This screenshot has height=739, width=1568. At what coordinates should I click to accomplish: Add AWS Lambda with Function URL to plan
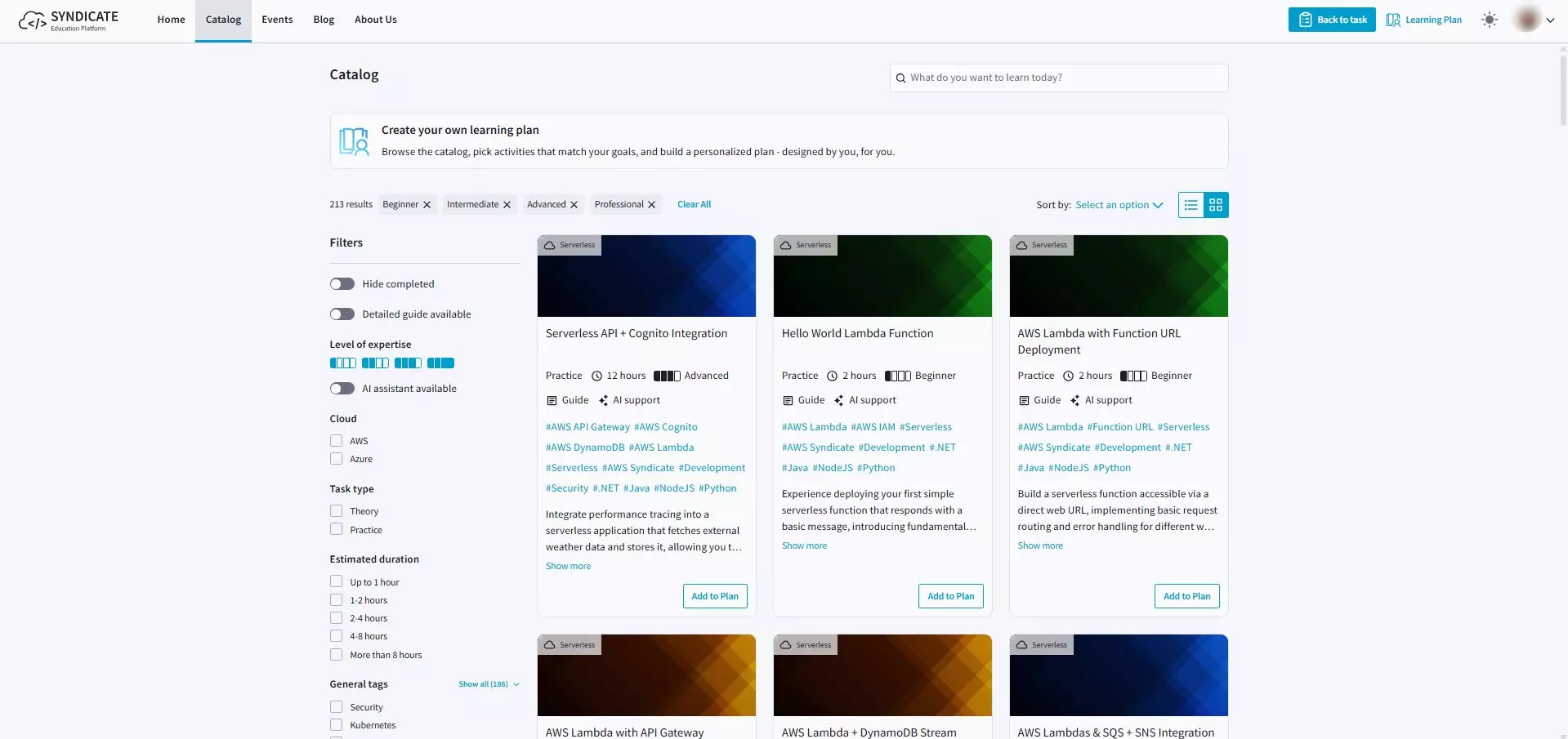coord(1187,596)
